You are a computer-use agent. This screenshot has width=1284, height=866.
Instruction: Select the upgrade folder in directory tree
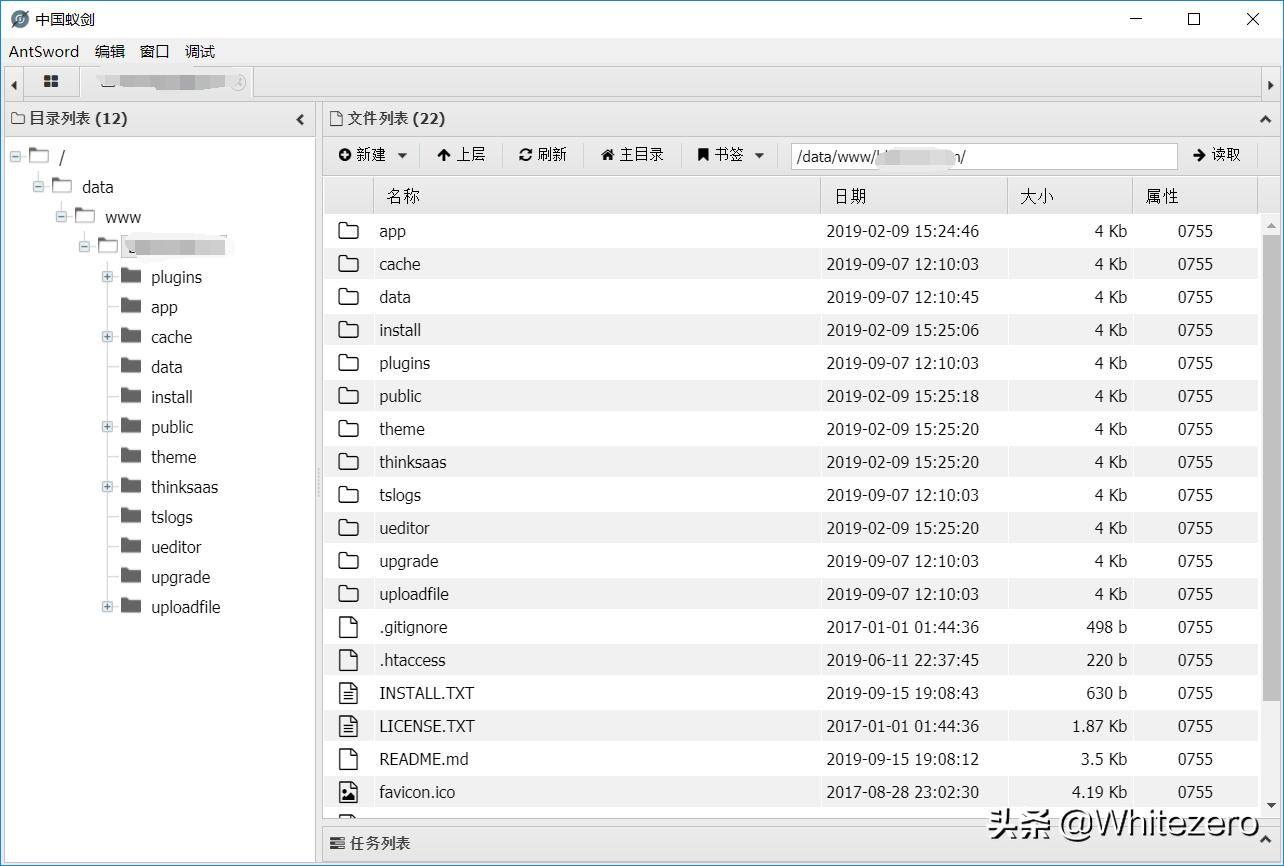click(x=180, y=577)
